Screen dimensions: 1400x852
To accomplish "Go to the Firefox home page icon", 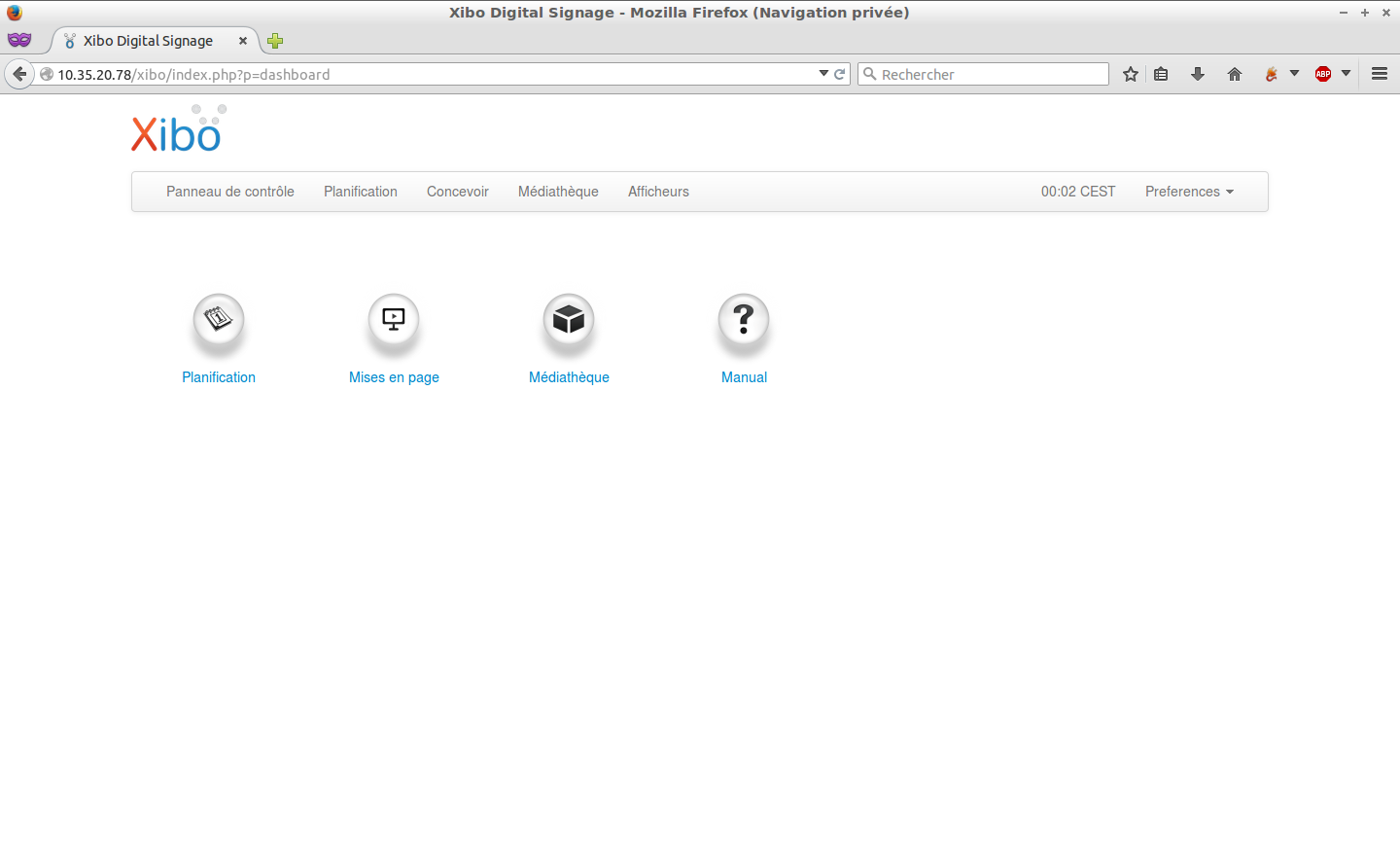I will coord(1235,74).
